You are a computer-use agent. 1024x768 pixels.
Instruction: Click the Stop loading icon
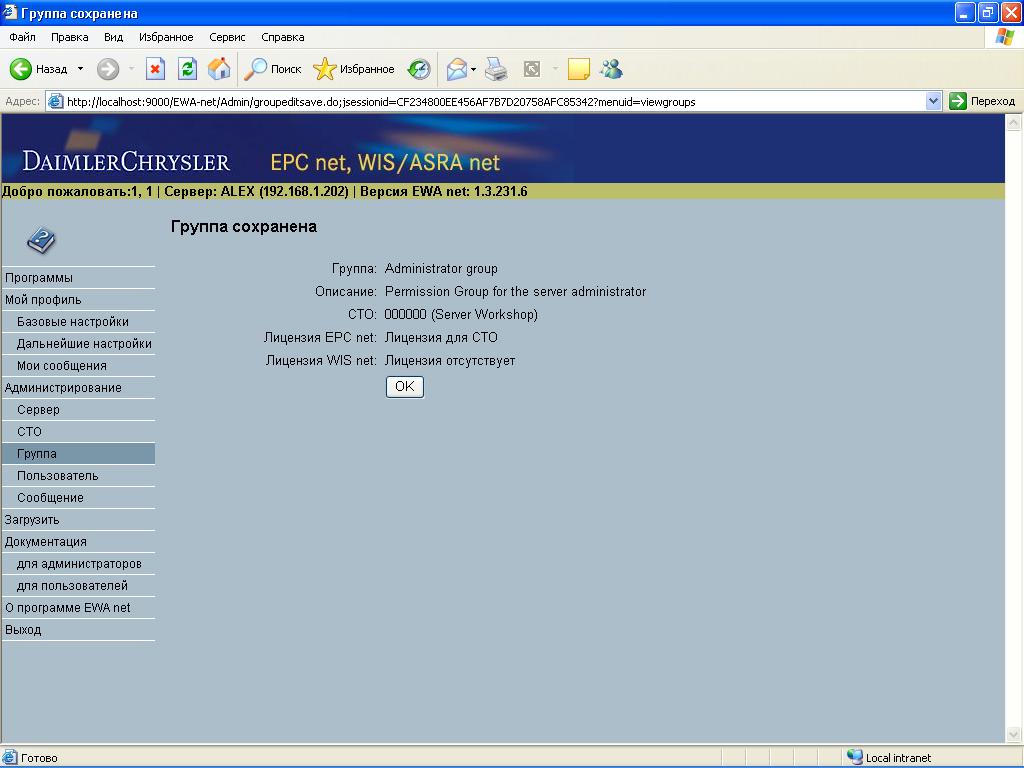(155, 69)
